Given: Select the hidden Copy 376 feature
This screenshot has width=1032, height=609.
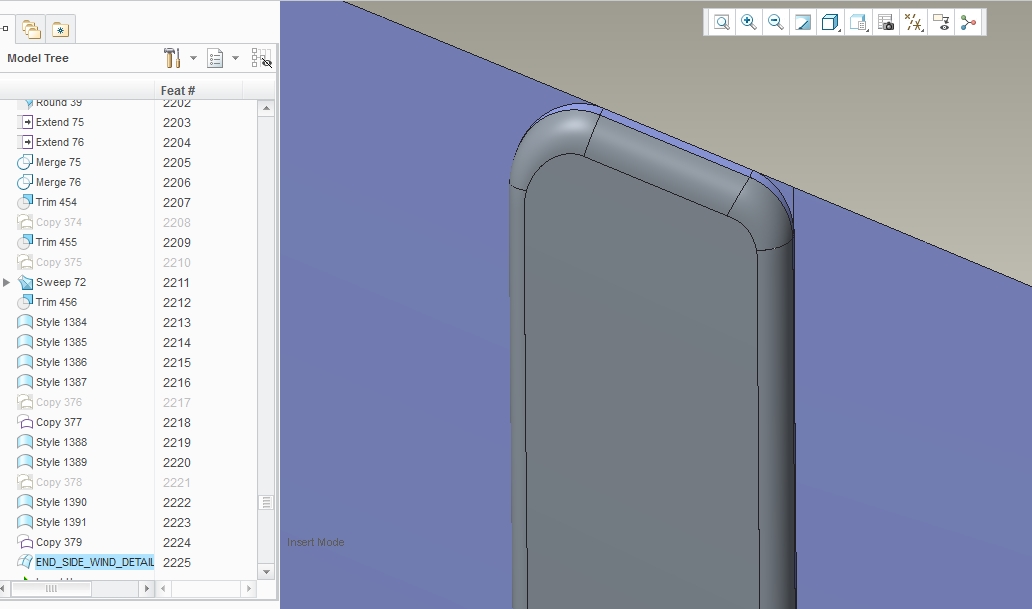Looking at the screenshot, I should point(59,402).
